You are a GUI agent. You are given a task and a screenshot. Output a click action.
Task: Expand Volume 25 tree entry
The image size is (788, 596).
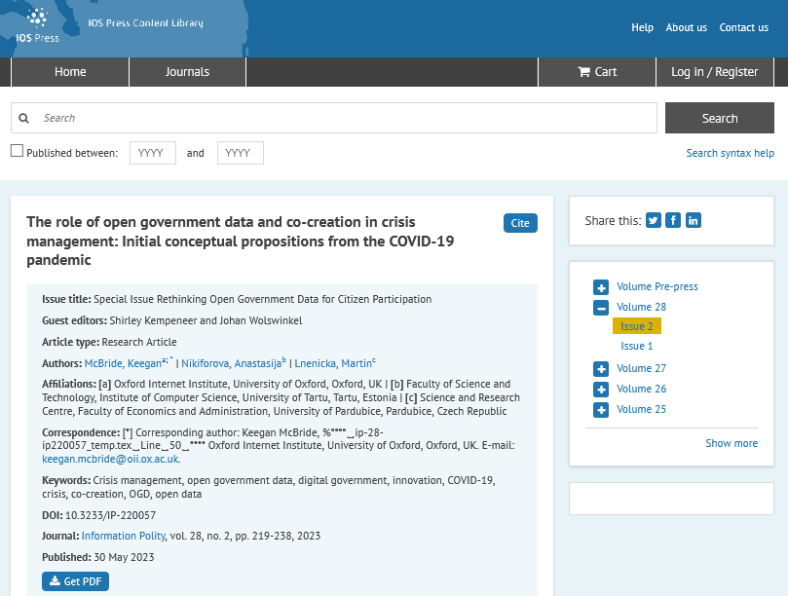tap(601, 410)
